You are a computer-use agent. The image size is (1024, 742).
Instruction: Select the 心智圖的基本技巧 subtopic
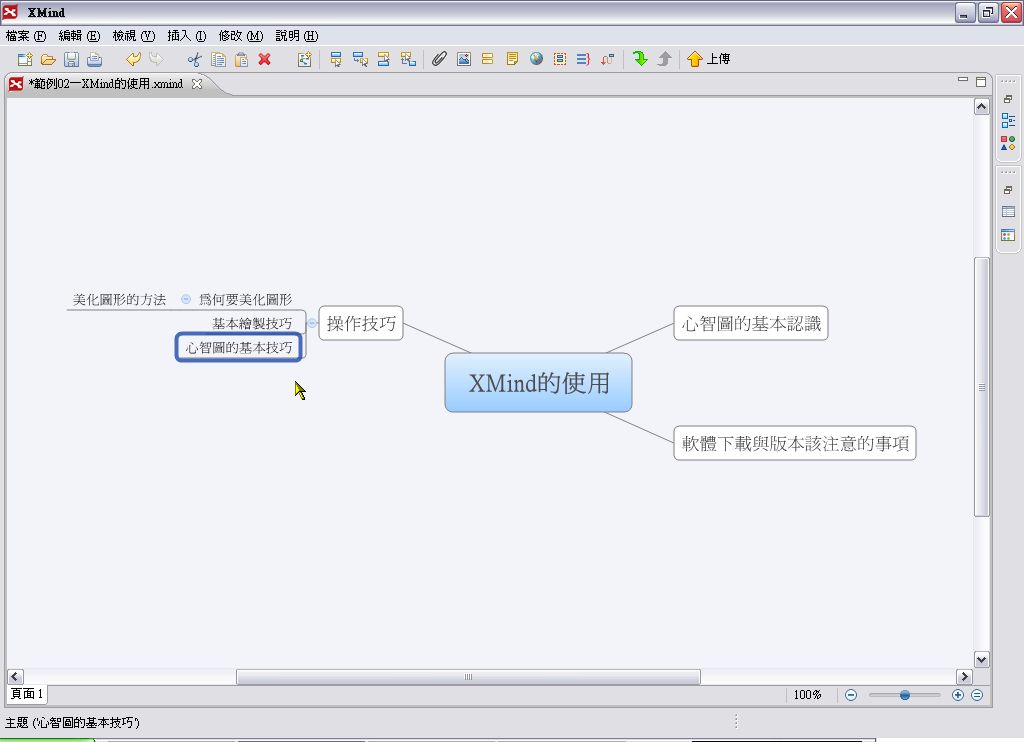239,347
